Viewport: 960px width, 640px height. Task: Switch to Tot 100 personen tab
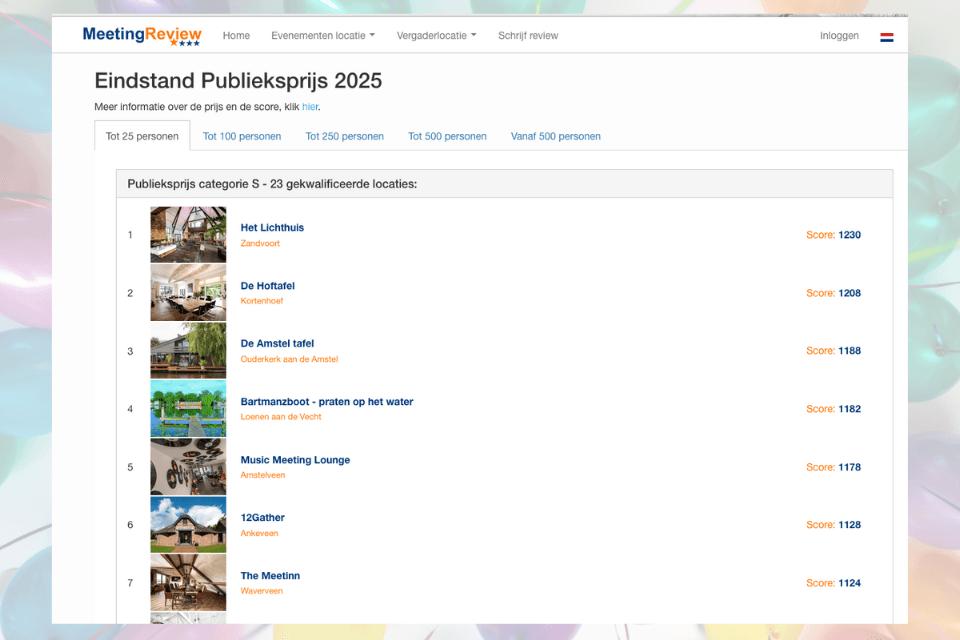pyautogui.click(x=242, y=136)
